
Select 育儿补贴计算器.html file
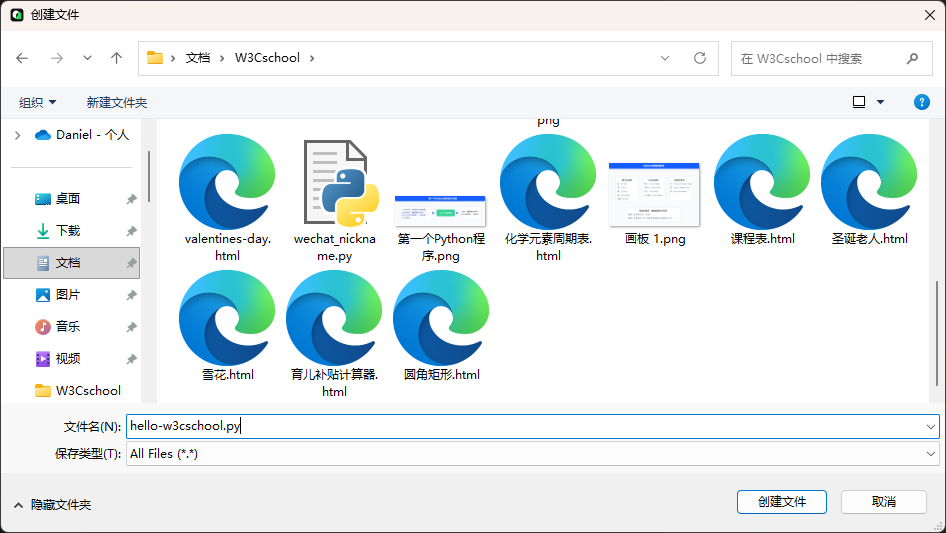[335, 334]
